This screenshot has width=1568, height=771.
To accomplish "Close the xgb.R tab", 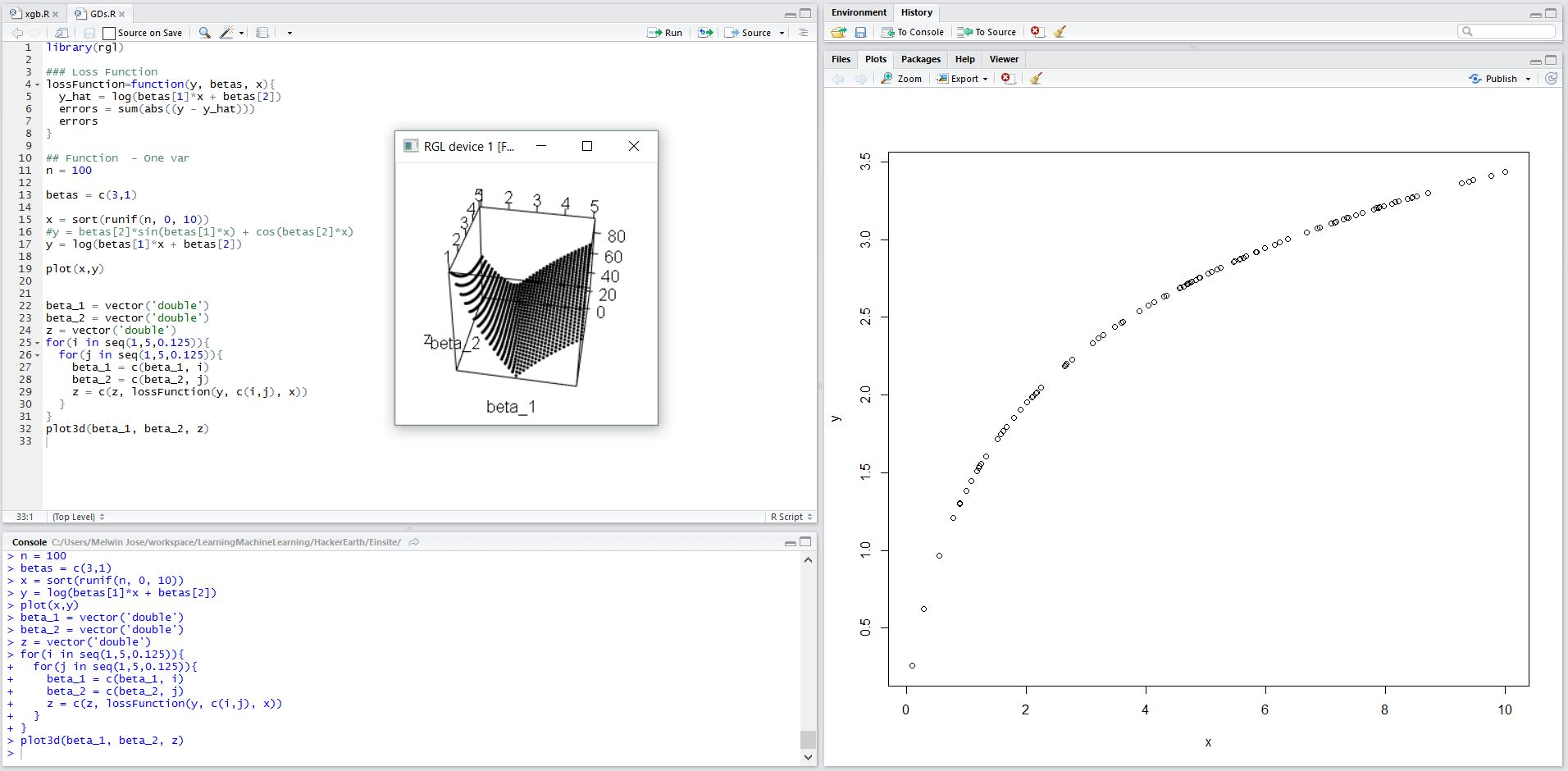I will [x=56, y=15].
